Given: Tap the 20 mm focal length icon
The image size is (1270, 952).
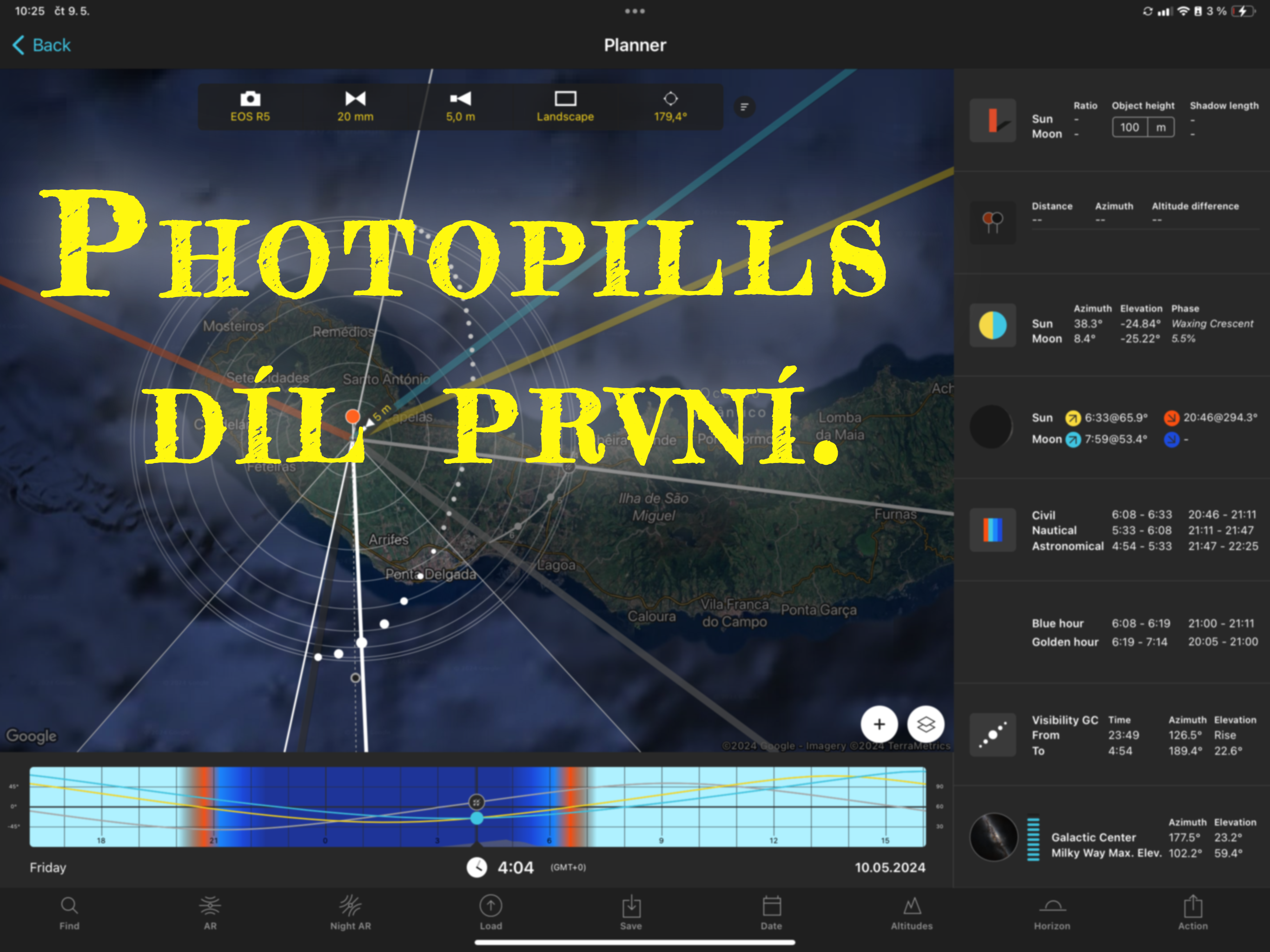Looking at the screenshot, I should [x=355, y=99].
